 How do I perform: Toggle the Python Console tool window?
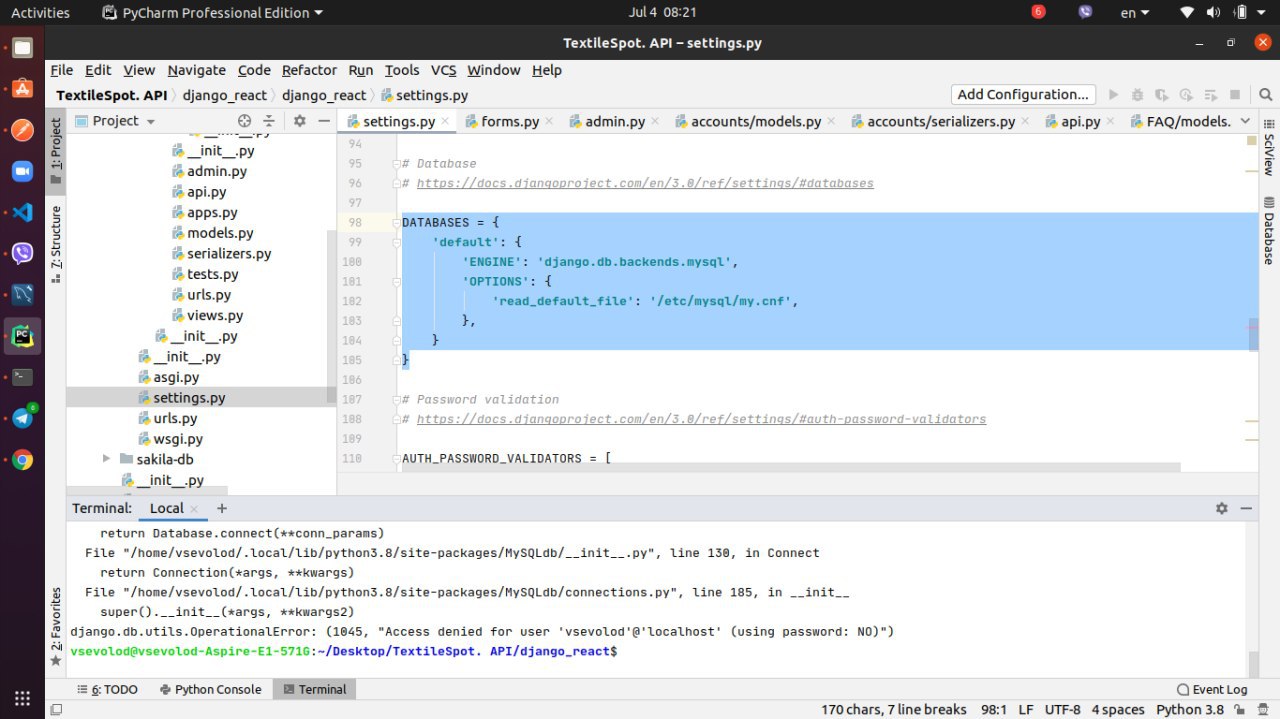tap(210, 689)
